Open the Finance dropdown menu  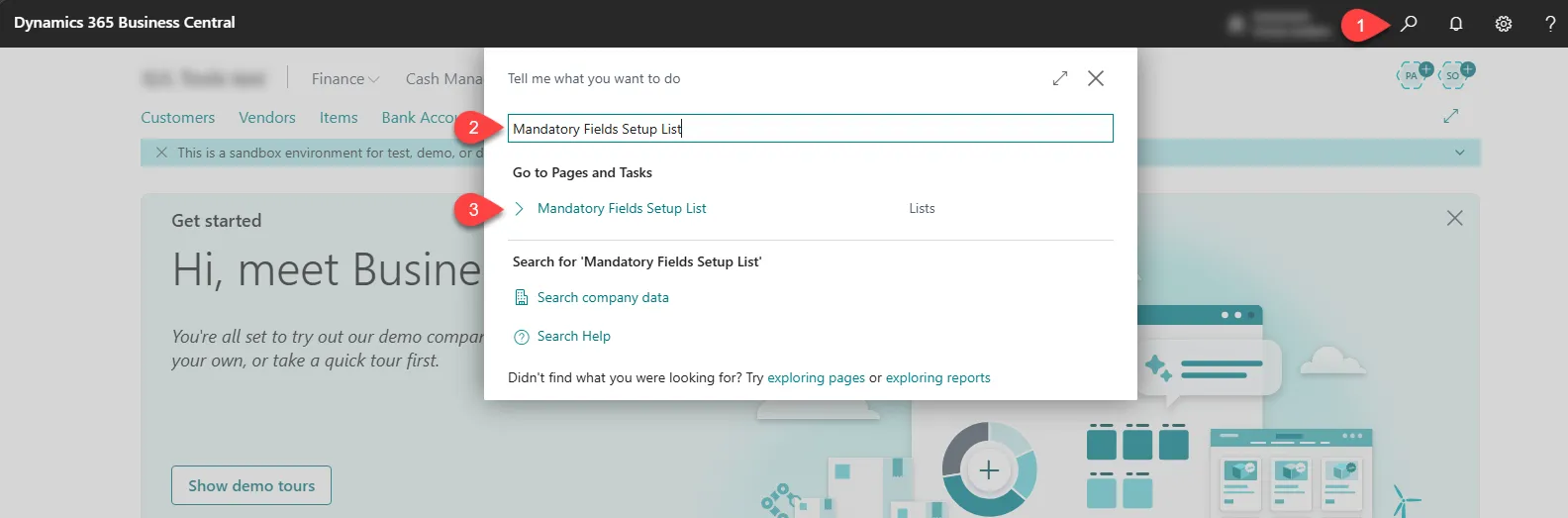[344, 78]
